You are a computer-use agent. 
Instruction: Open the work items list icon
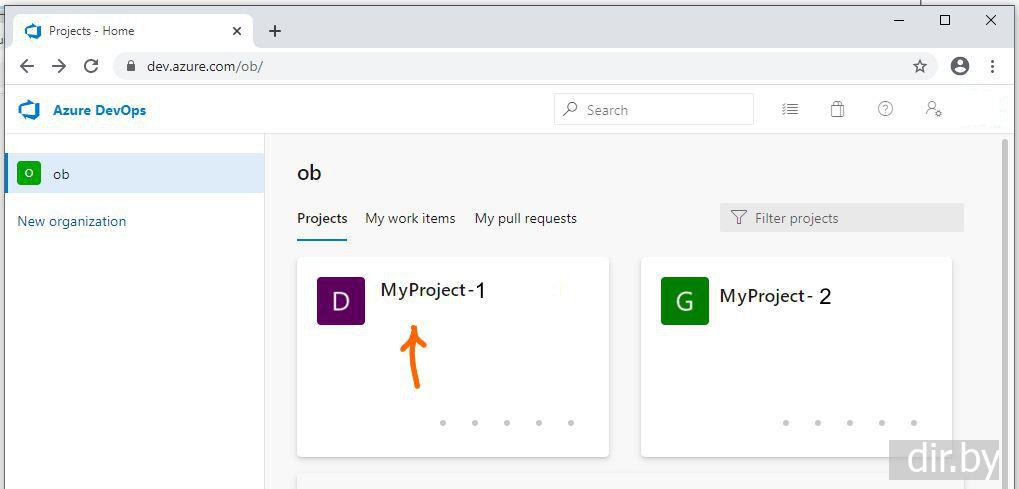click(790, 110)
